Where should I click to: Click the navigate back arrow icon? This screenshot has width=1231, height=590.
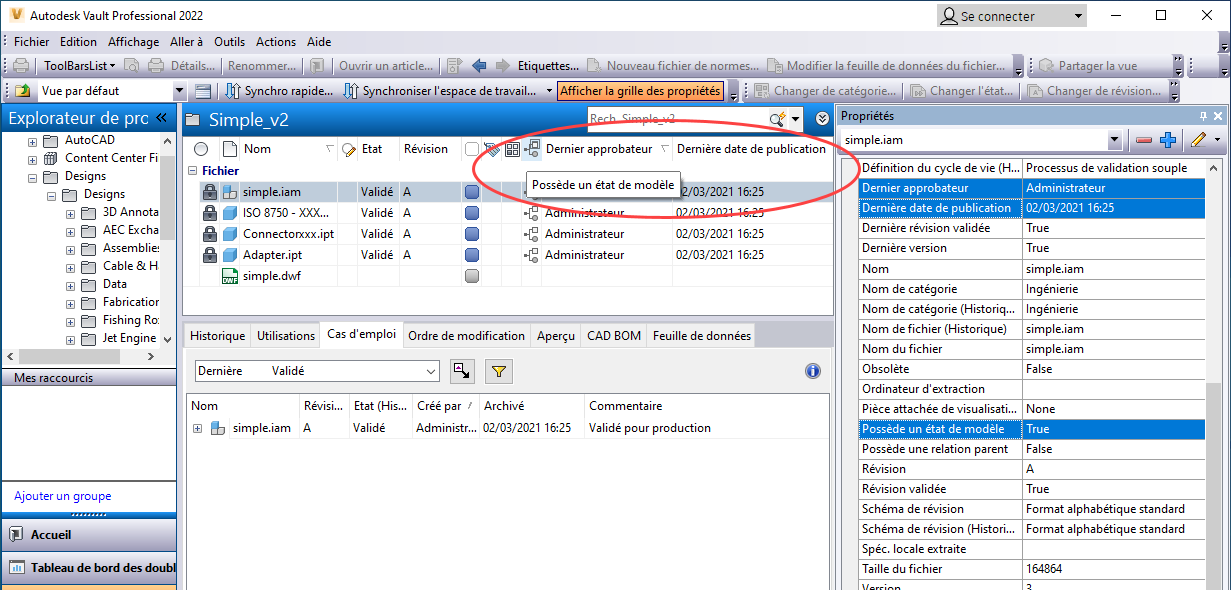(479, 66)
